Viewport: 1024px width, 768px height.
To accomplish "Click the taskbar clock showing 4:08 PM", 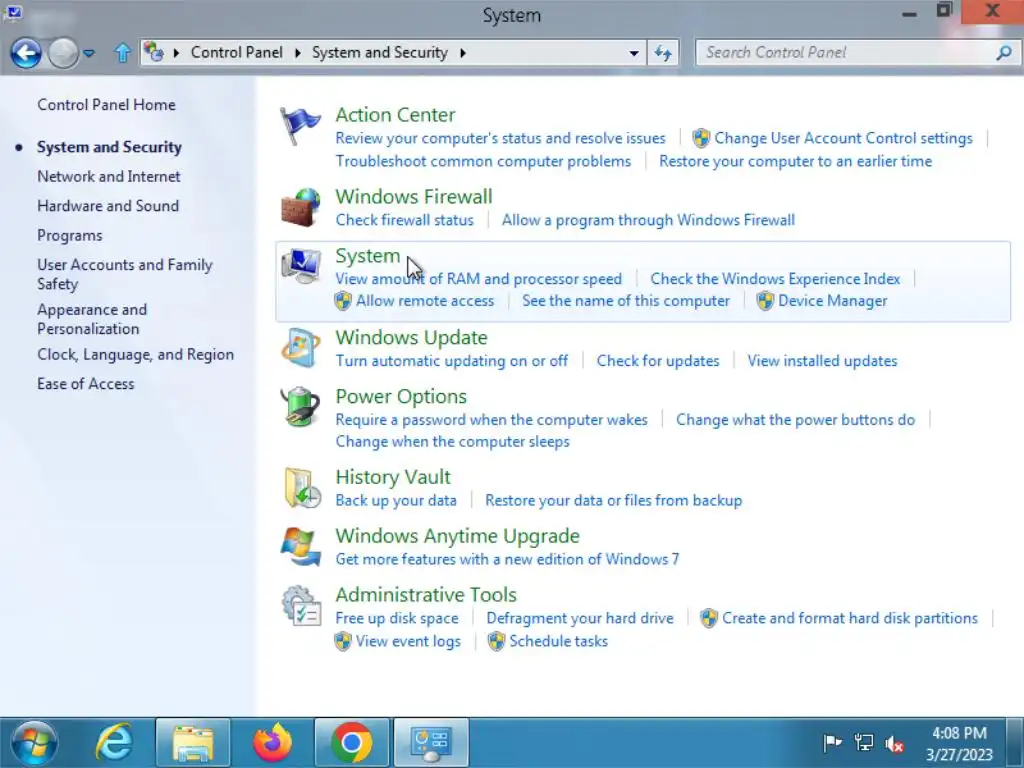I will (x=959, y=743).
